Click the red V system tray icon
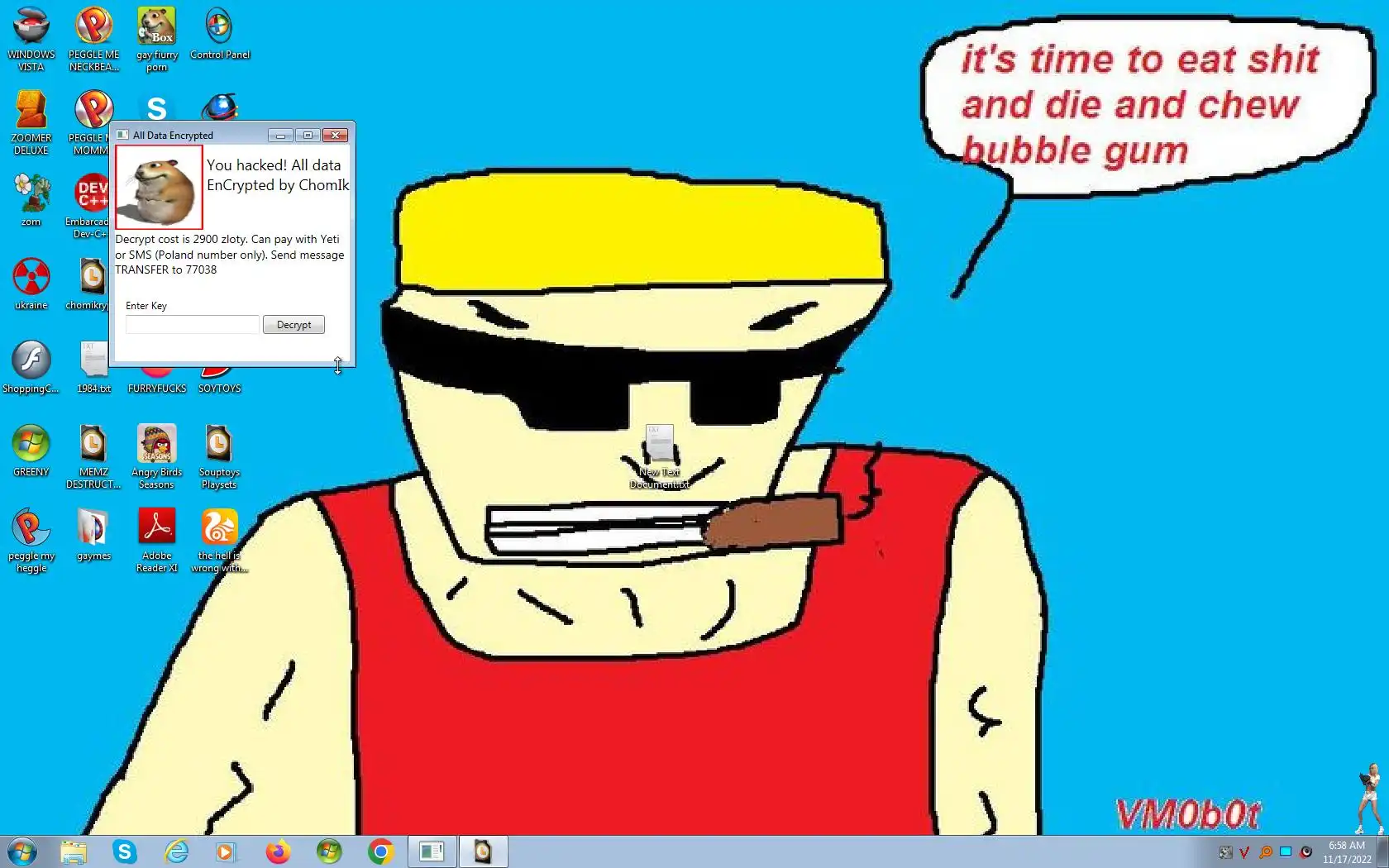Screen dimensions: 1389x868 [1244, 852]
